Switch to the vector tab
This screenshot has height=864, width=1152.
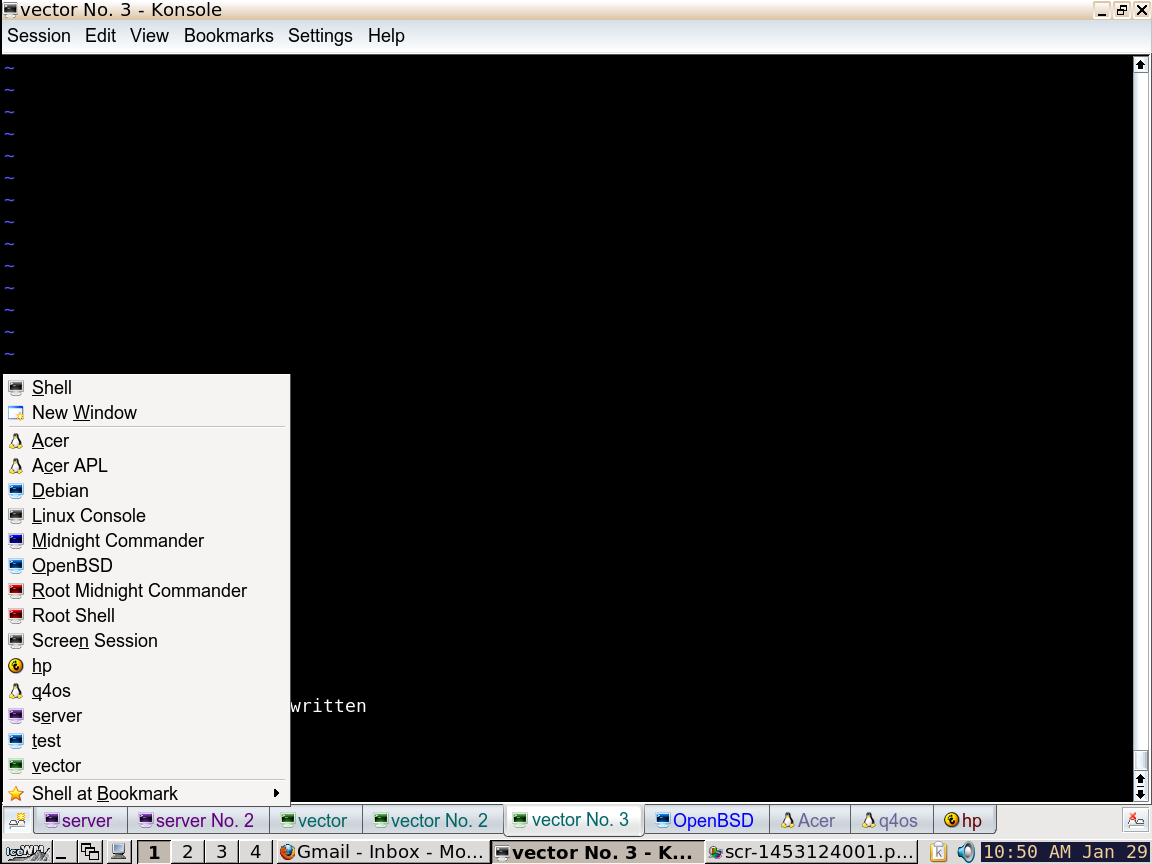coord(314,820)
